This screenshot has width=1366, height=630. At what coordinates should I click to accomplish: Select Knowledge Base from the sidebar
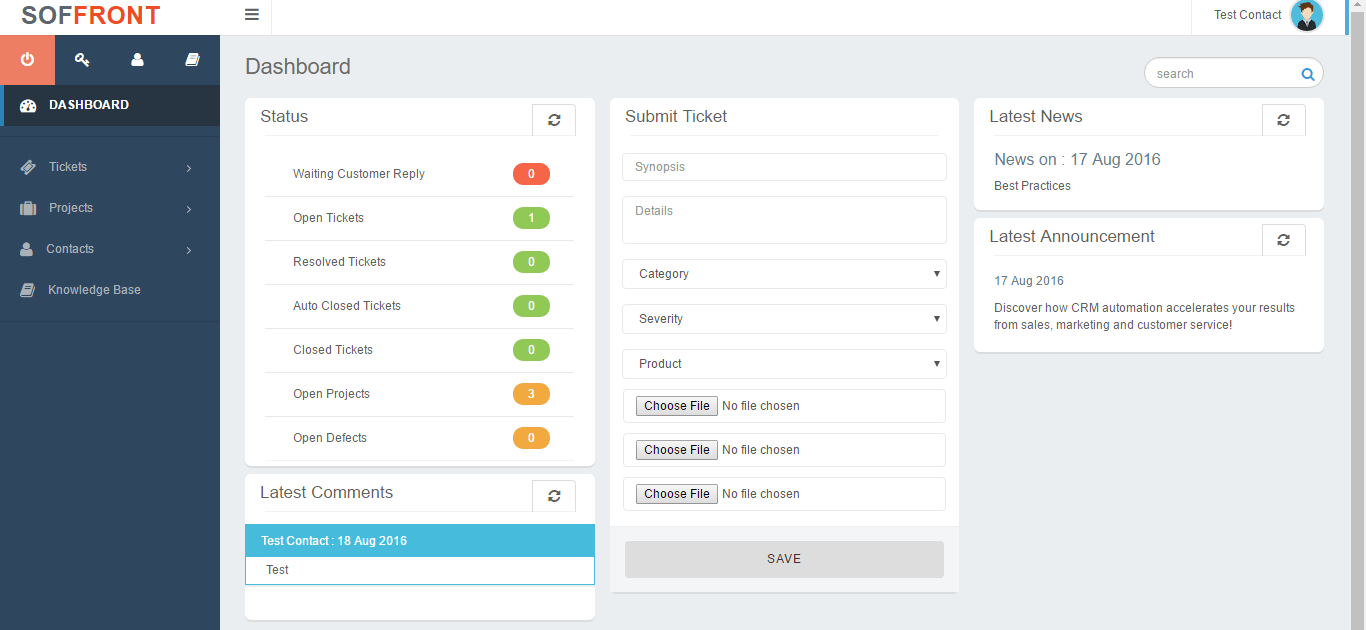[94, 289]
